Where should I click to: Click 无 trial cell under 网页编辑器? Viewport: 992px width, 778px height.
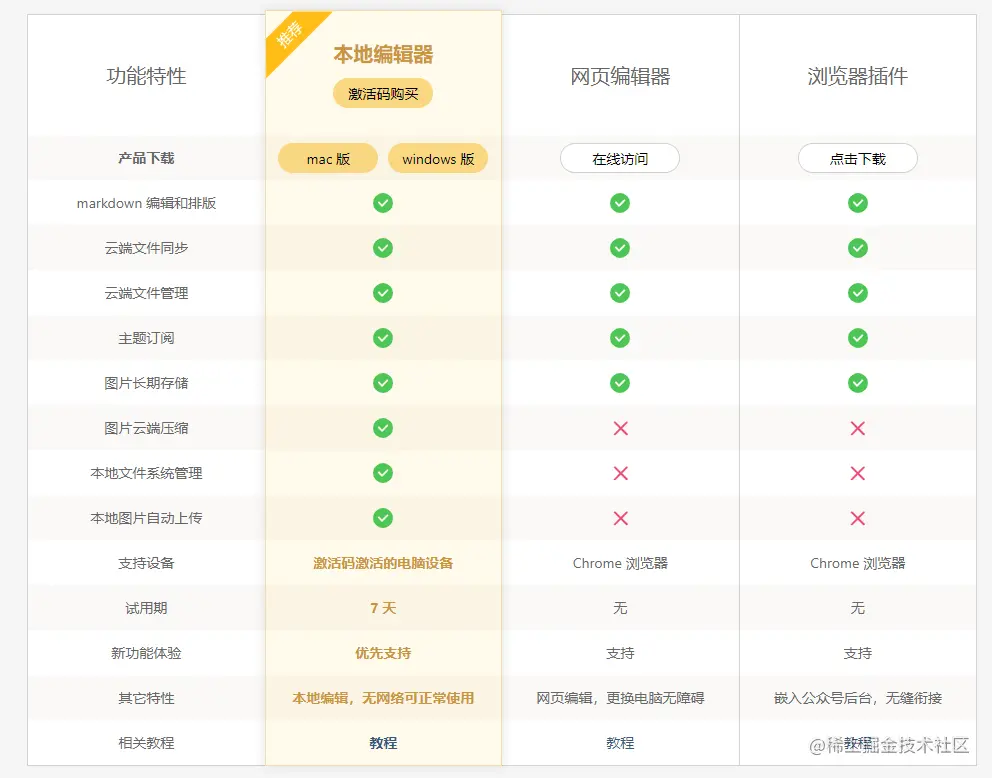620,608
